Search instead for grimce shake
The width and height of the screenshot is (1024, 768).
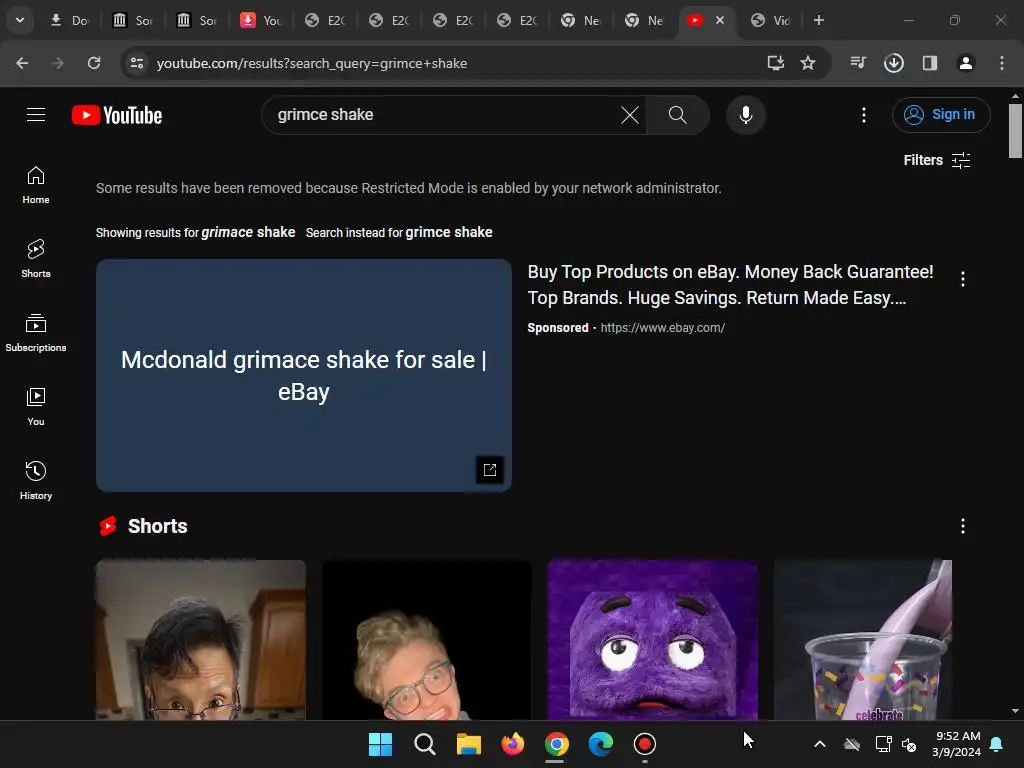click(449, 232)
